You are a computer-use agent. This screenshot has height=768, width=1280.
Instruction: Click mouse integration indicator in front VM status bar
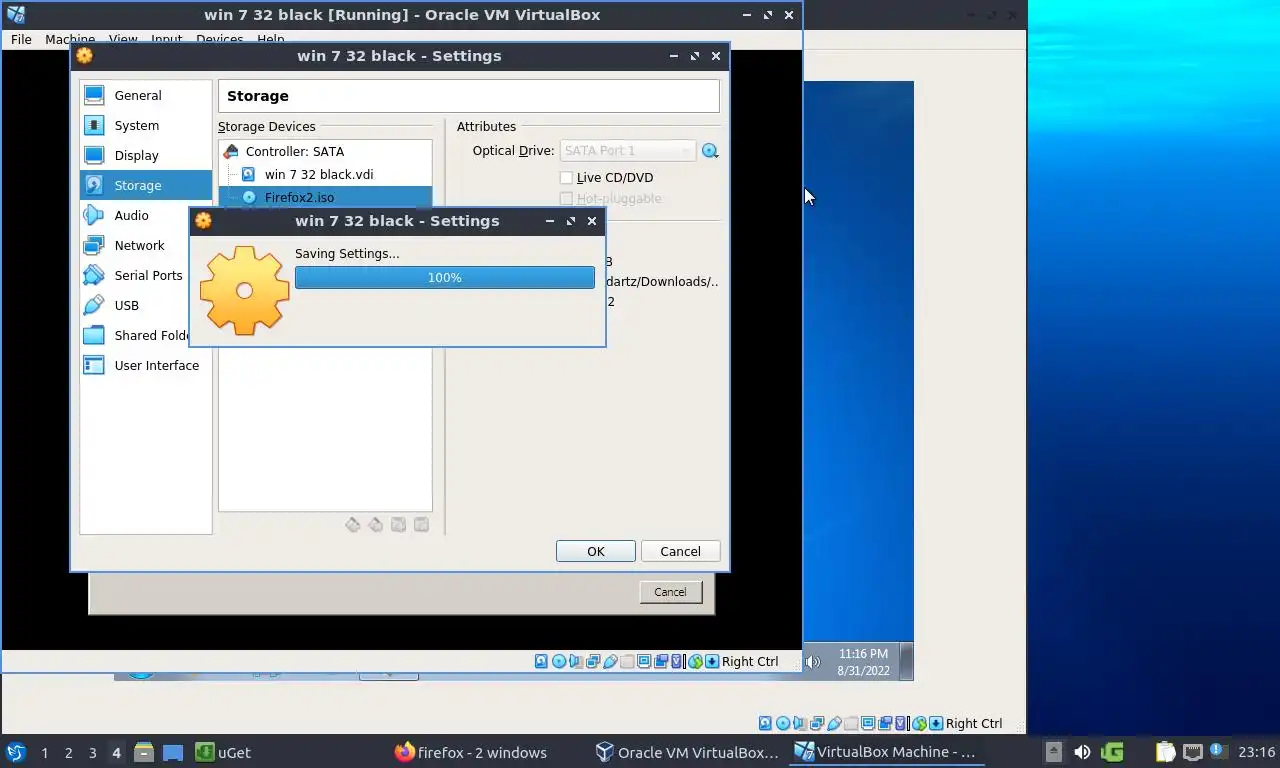click(x=695, y=661)
